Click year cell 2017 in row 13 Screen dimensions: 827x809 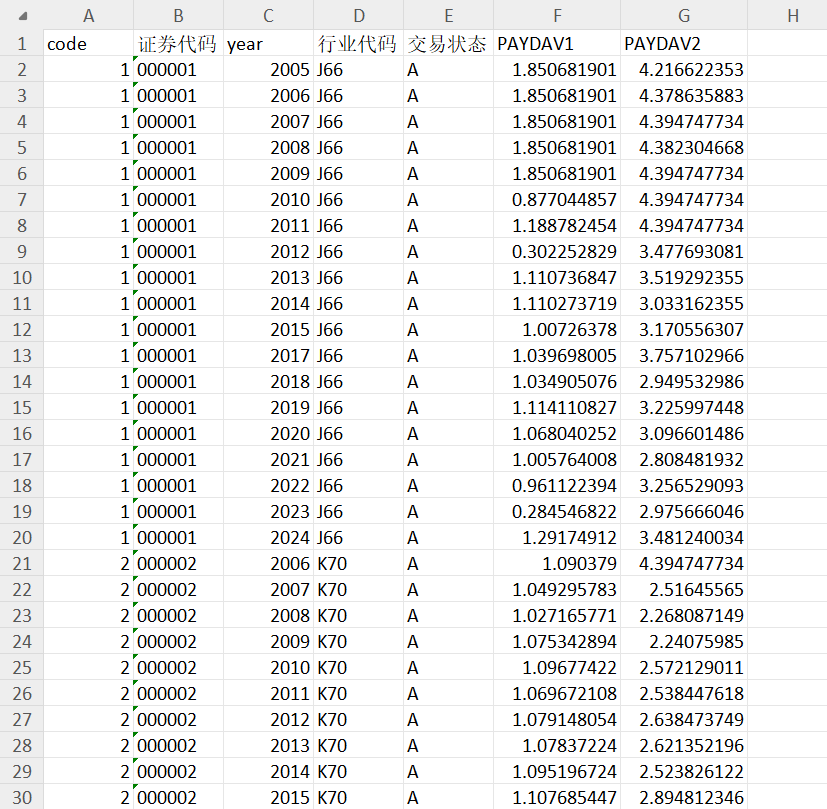pyautogui.click(x=268, y=355)
